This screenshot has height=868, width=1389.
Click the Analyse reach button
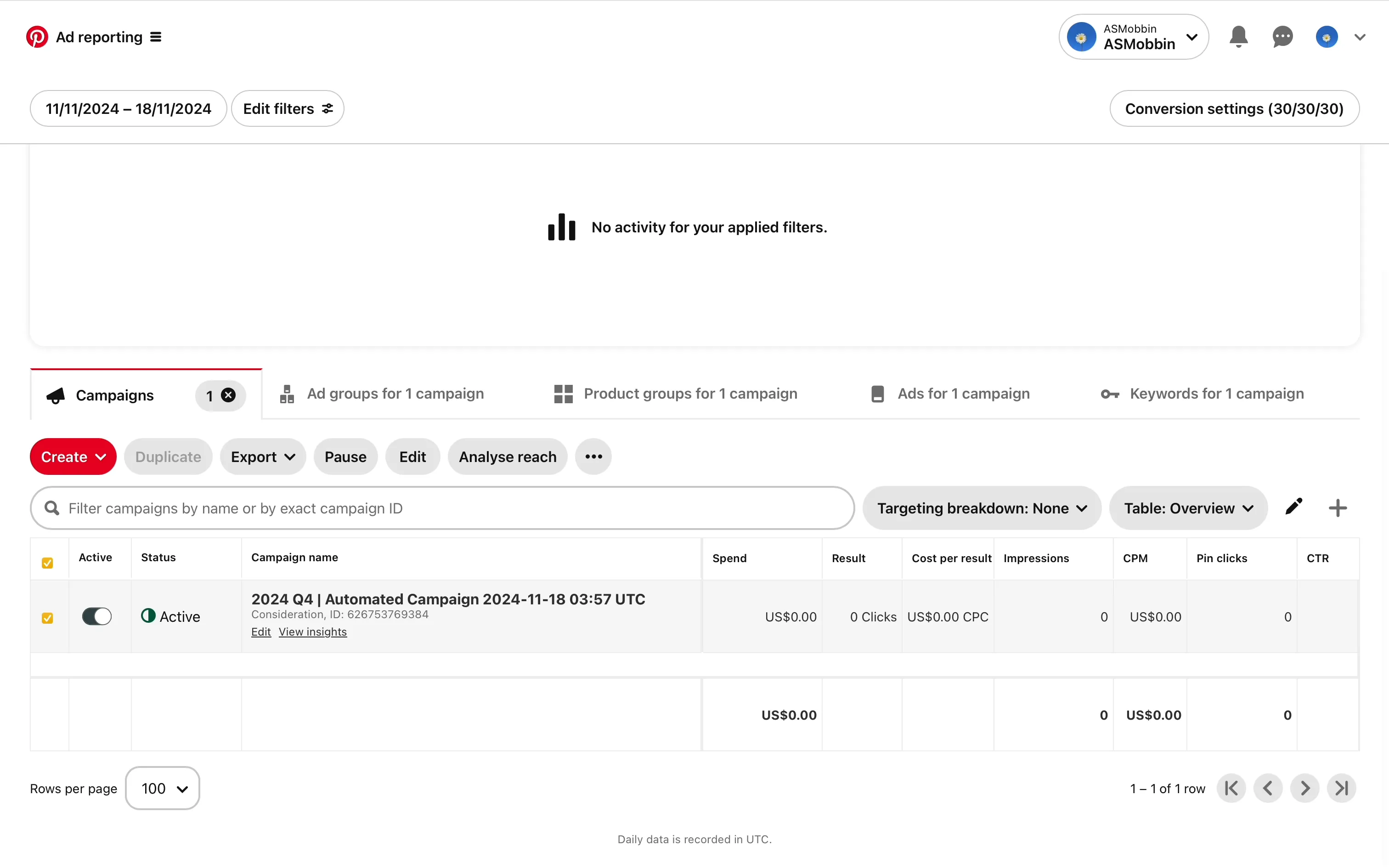[508, 457]
